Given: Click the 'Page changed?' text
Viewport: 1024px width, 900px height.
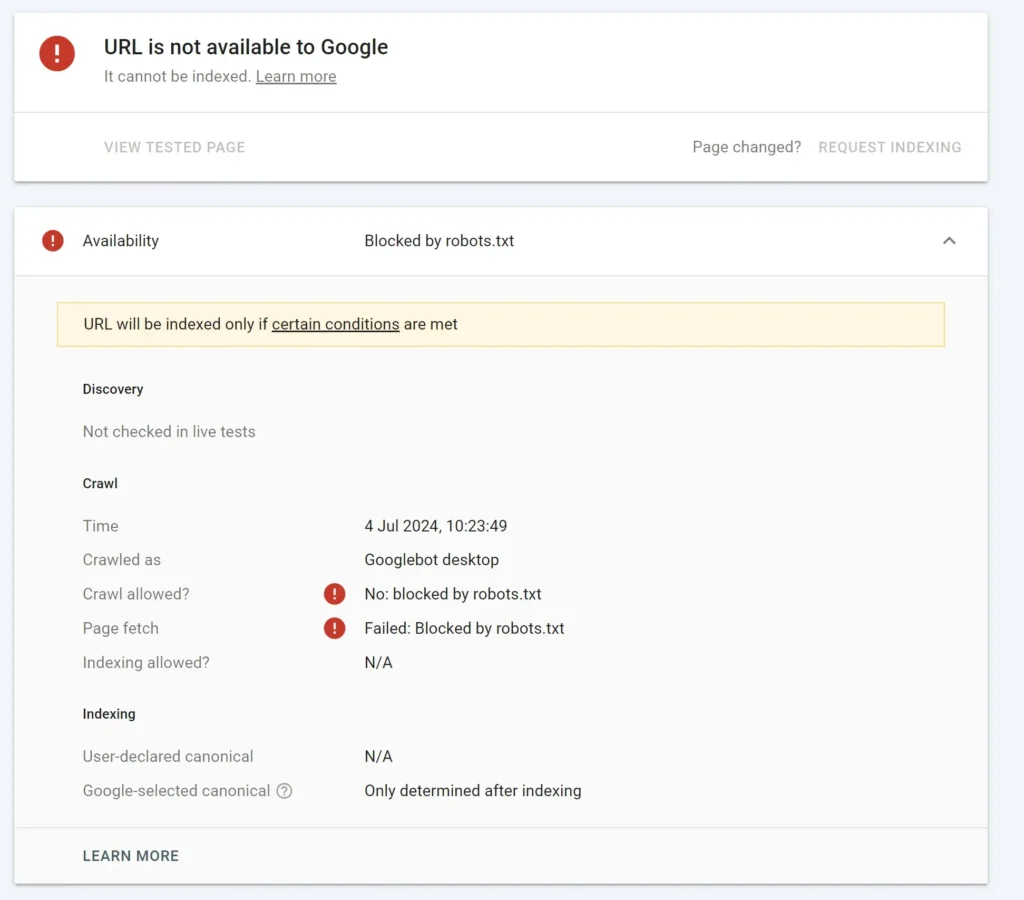Looking at the screenshot, I should (x=746, y=147).
